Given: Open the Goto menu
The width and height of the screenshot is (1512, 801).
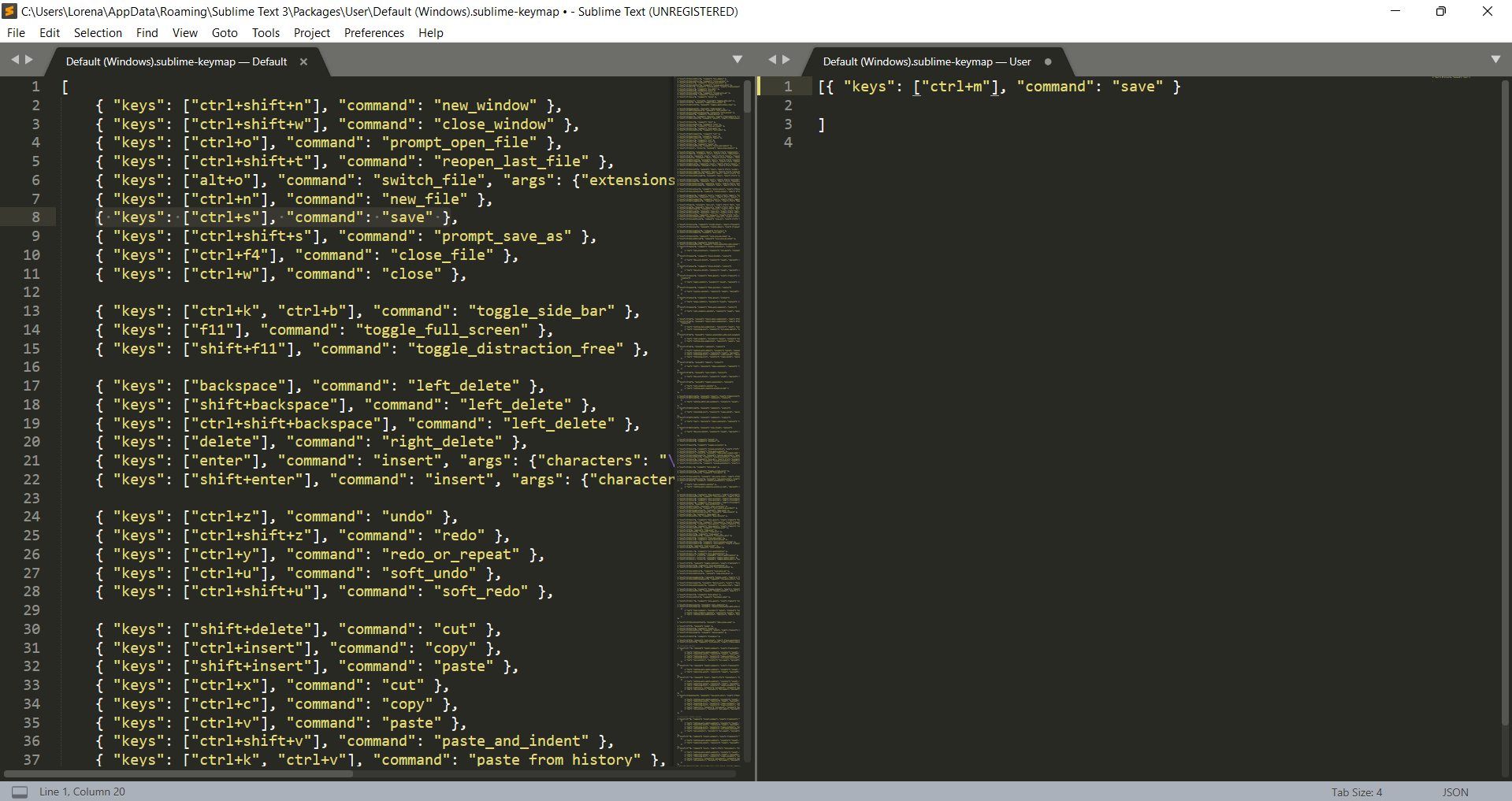Looking at the screenshot, I should pyautogui.click(x=225, y=33).
